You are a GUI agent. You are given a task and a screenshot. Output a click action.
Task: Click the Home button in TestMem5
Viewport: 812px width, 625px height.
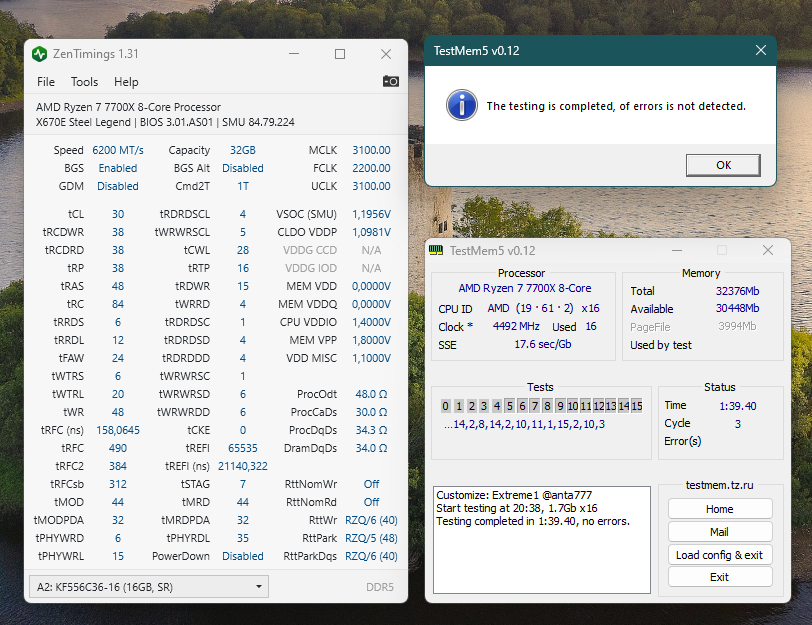click(720, 509)
